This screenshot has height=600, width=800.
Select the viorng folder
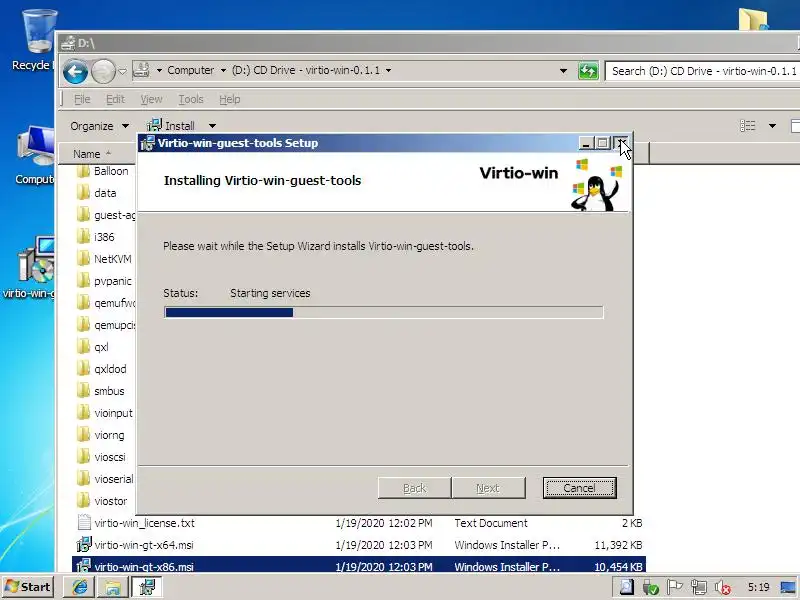(100, 435)
